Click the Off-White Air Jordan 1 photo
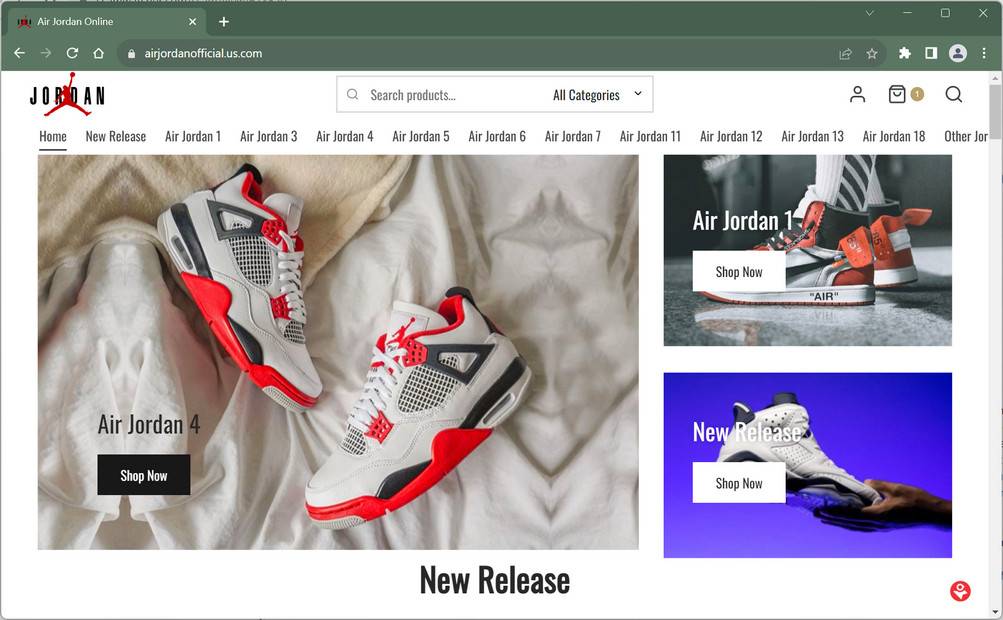 [x=807, y=250]
